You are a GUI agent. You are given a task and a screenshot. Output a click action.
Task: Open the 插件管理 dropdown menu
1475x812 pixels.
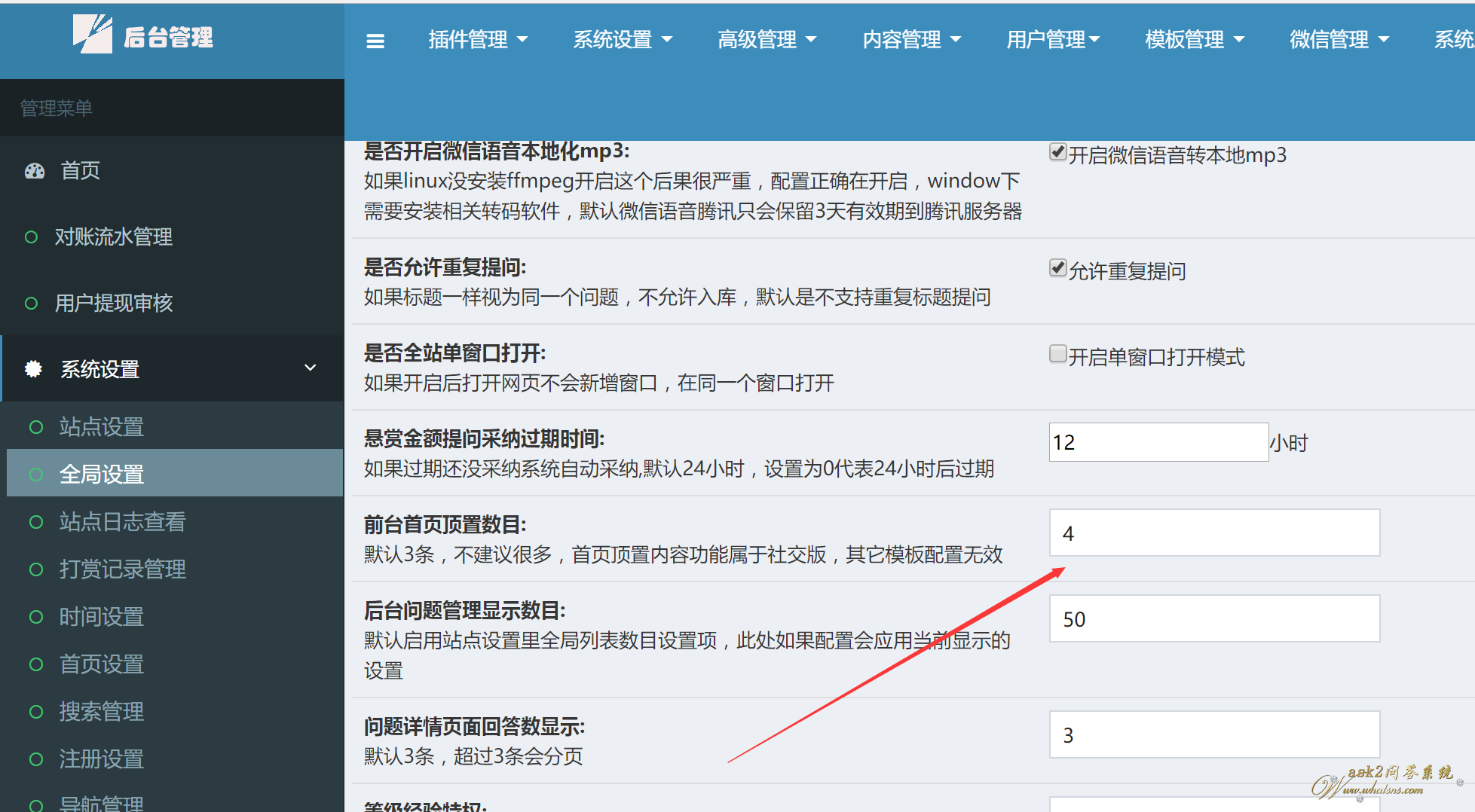[477, 39]
